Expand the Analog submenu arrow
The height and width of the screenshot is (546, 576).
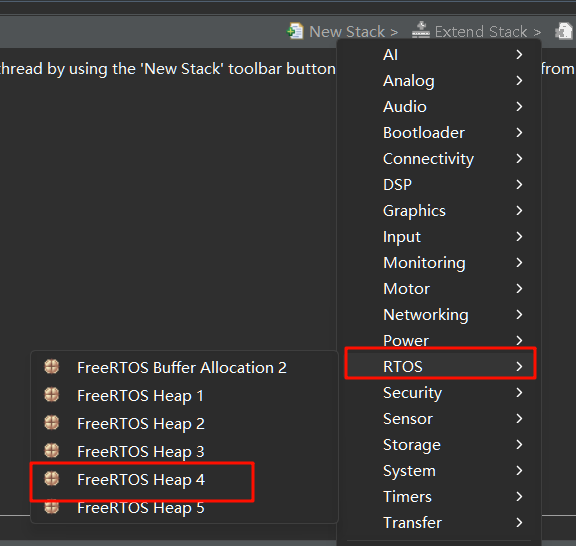click(x=519, y=80)
